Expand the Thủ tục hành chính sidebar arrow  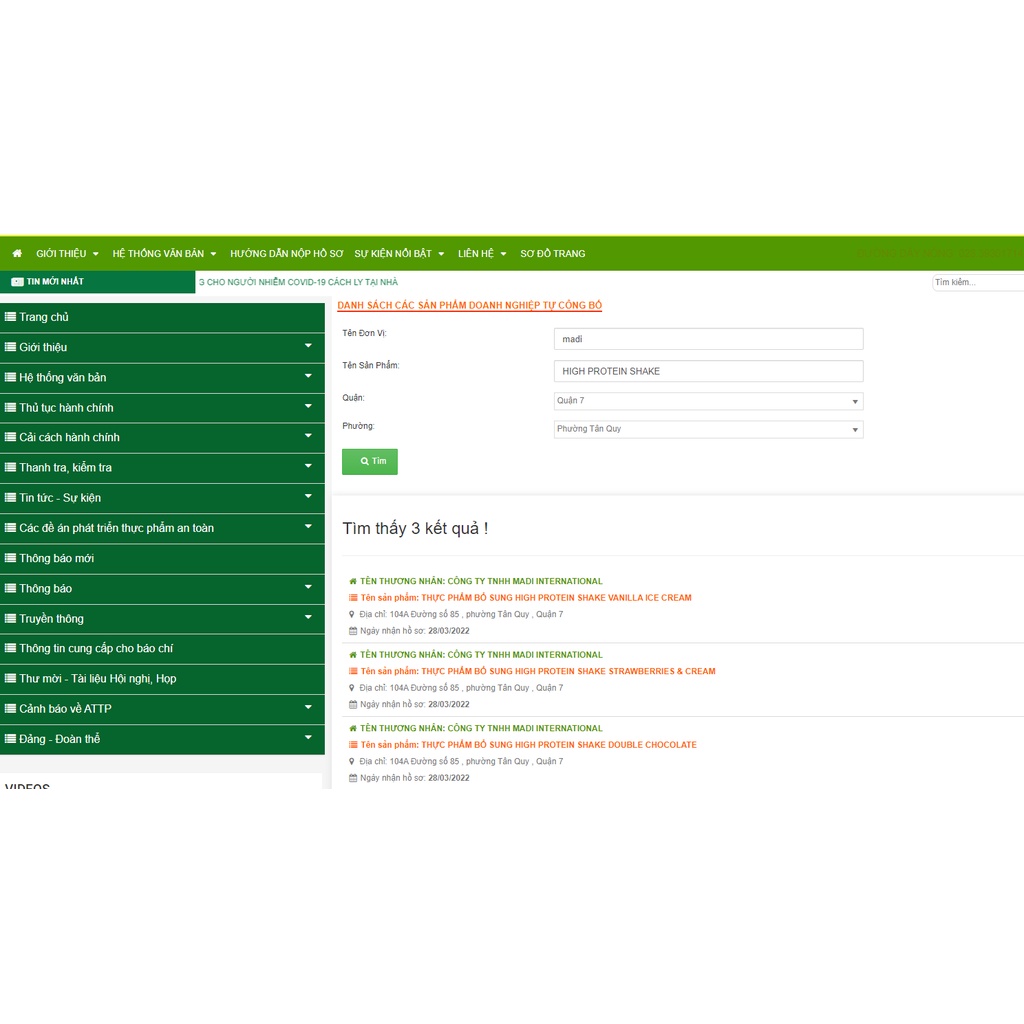(x=308, y=407)
